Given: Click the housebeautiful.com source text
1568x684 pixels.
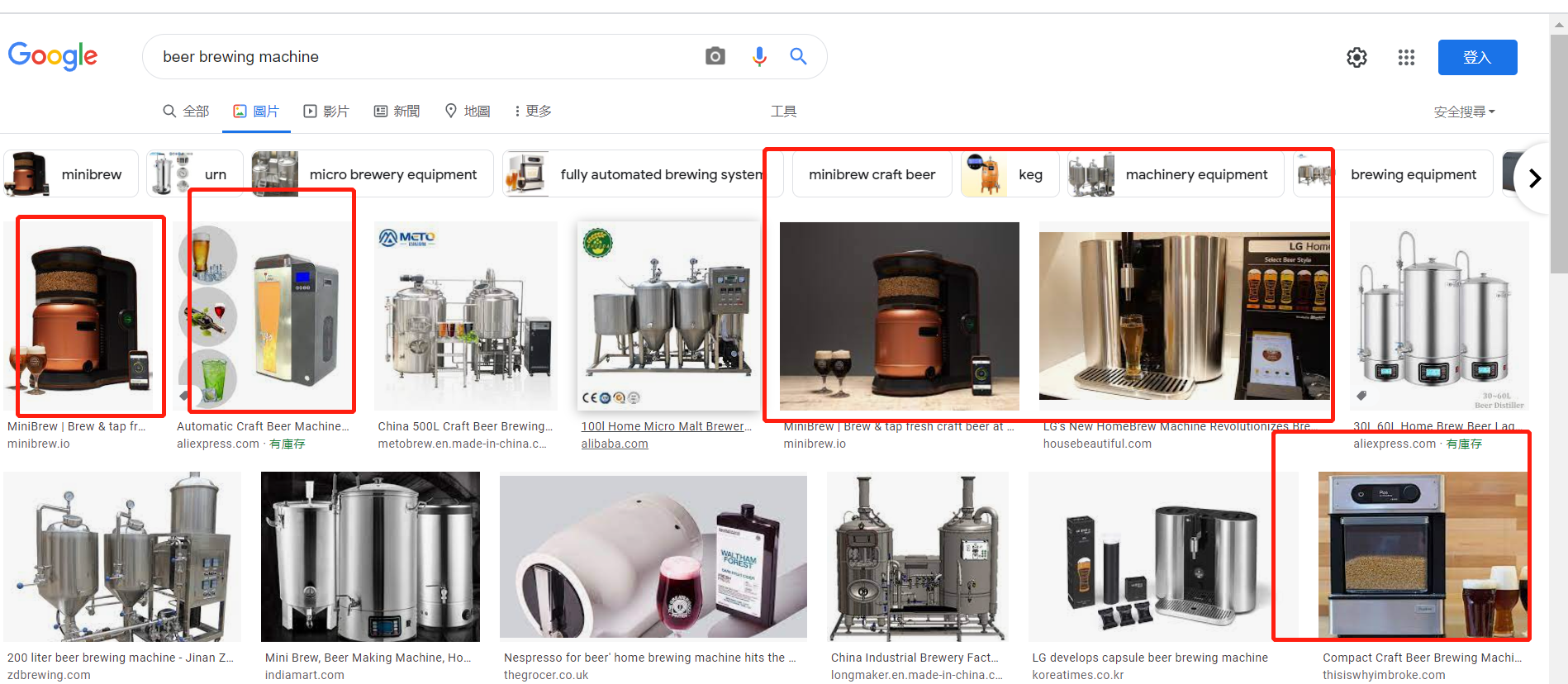Looking at the screenshot, I should [x=1097, y=444].
